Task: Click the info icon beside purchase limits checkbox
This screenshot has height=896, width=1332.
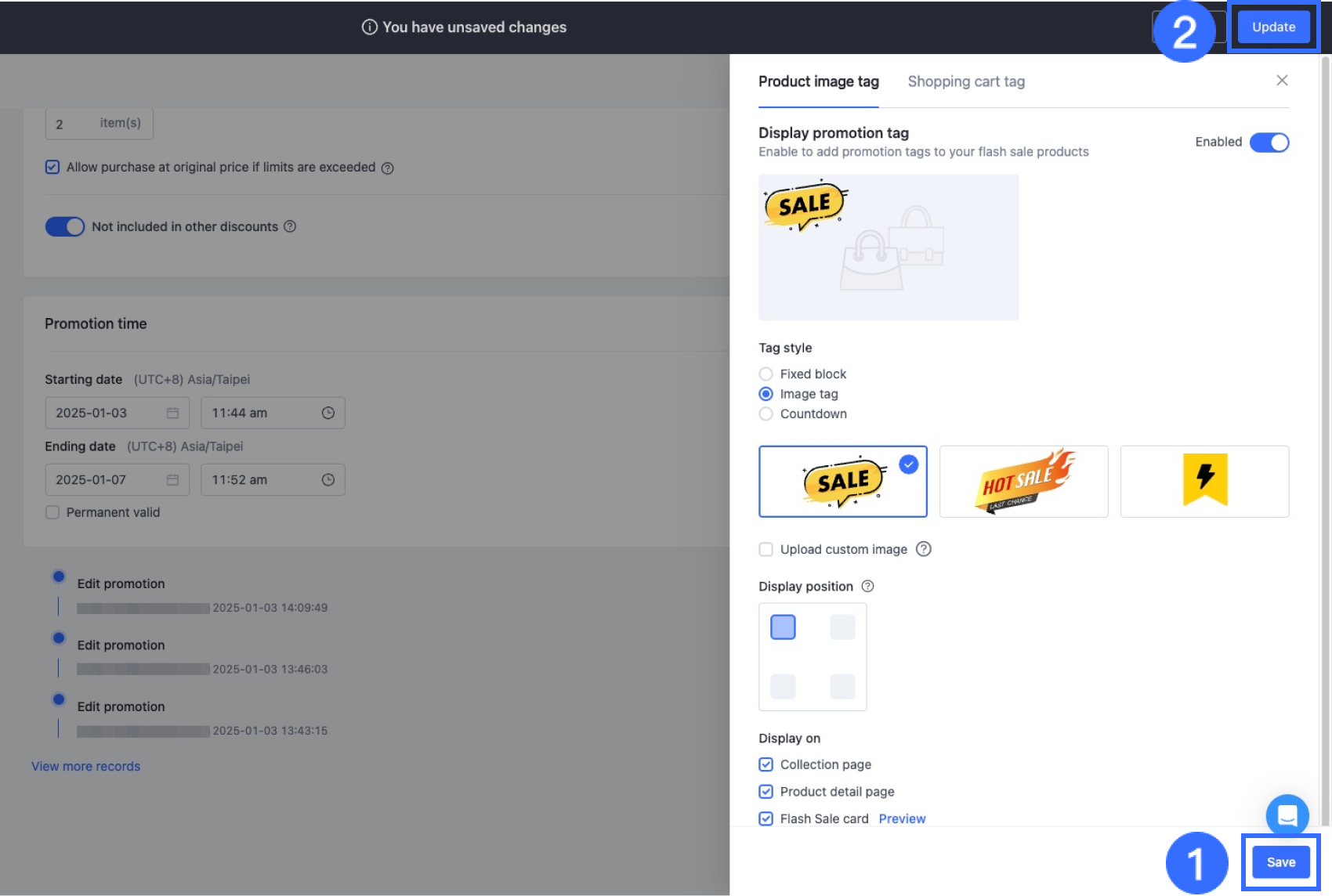Action: tap(387, 168)
